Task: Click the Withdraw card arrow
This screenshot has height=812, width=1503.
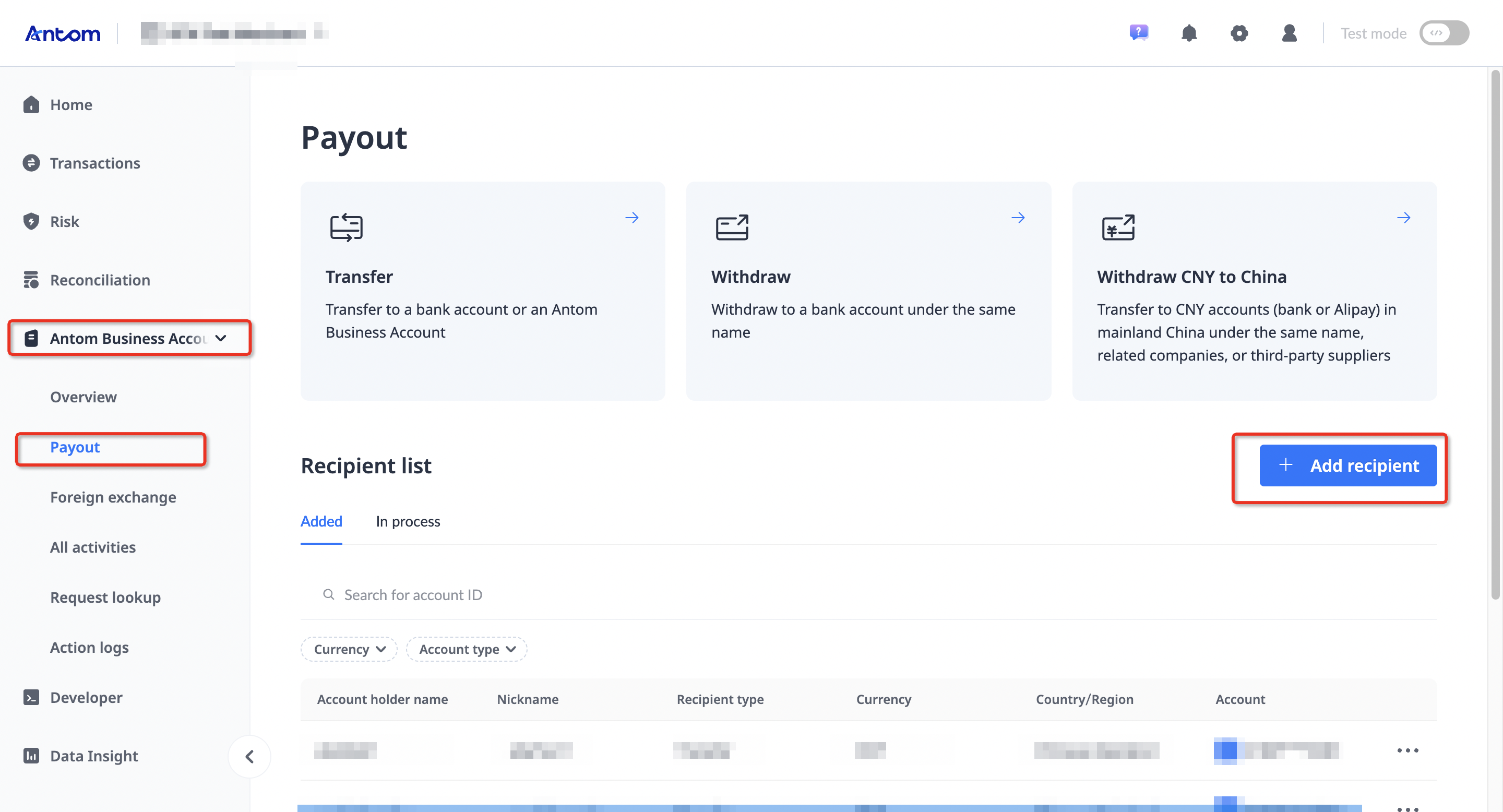Action: [x=1018, y=218]
